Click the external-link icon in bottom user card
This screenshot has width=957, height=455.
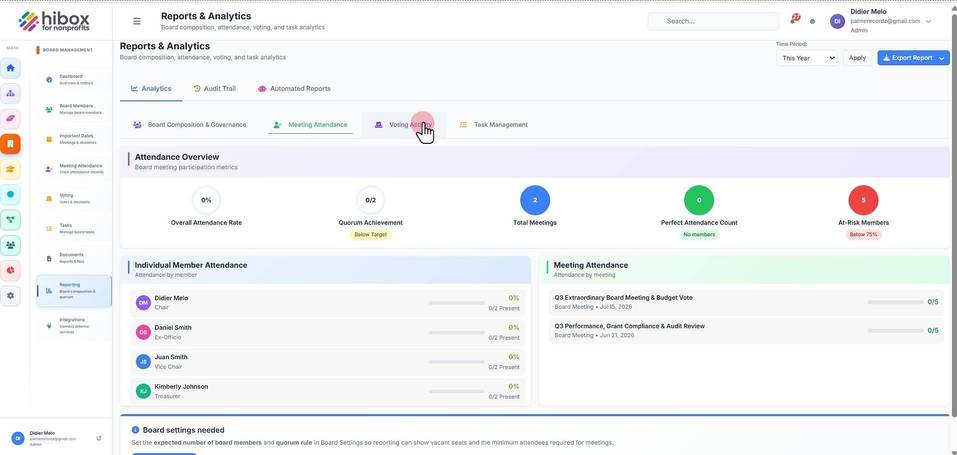[99, 439]
